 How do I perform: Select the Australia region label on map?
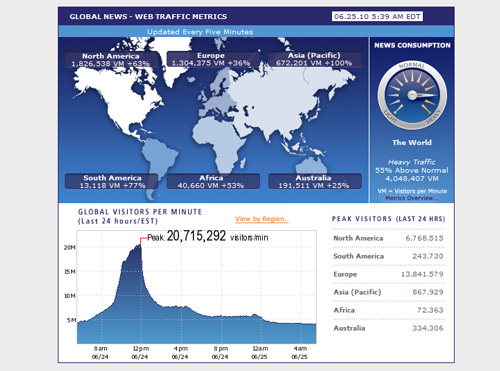[314, 182]
